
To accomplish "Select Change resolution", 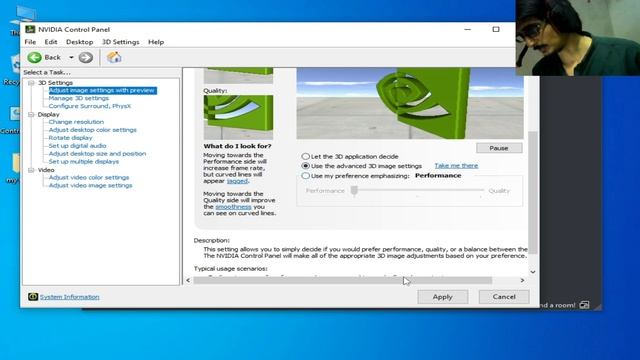I will click(76, 122).
